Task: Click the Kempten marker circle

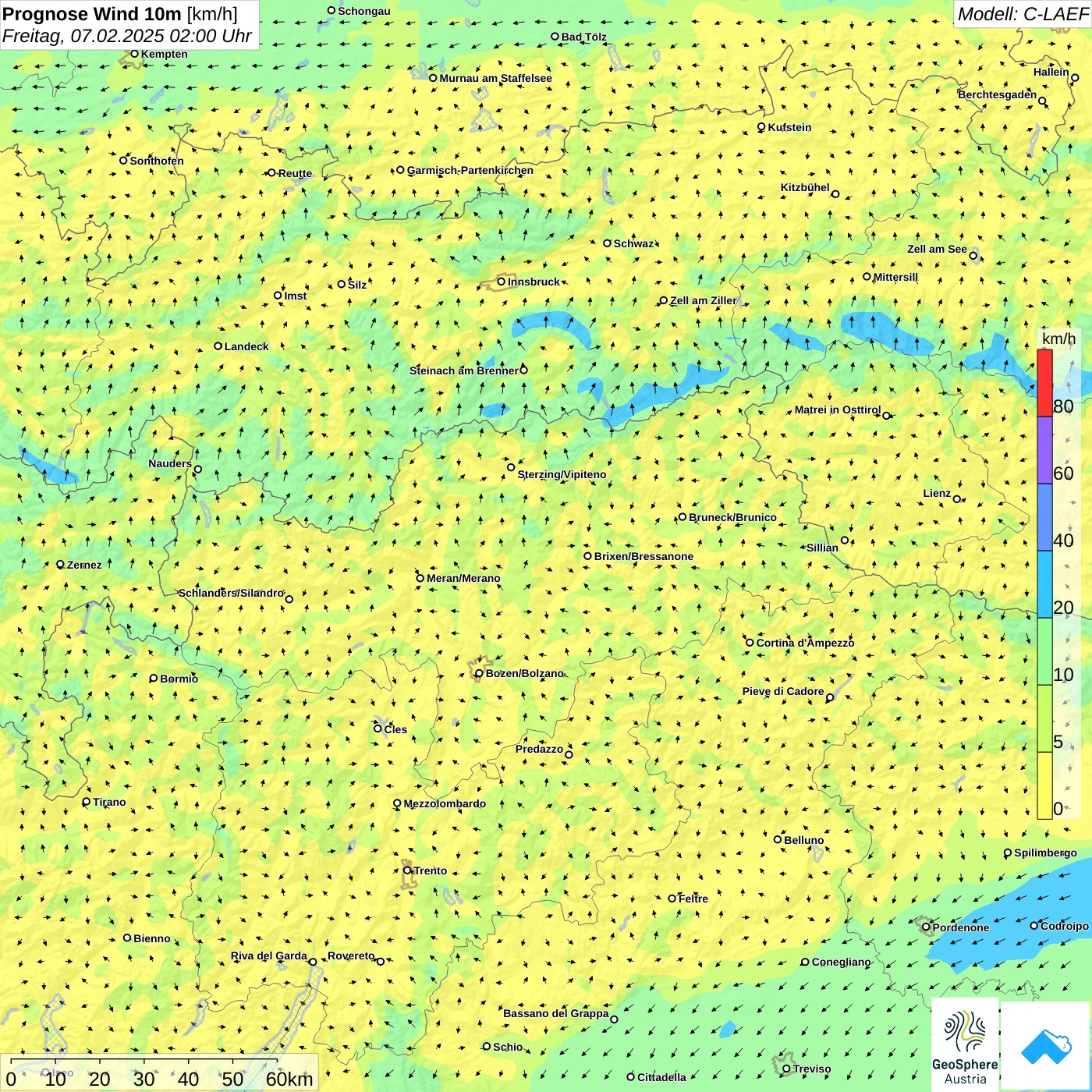Action: tap(134, 54)
